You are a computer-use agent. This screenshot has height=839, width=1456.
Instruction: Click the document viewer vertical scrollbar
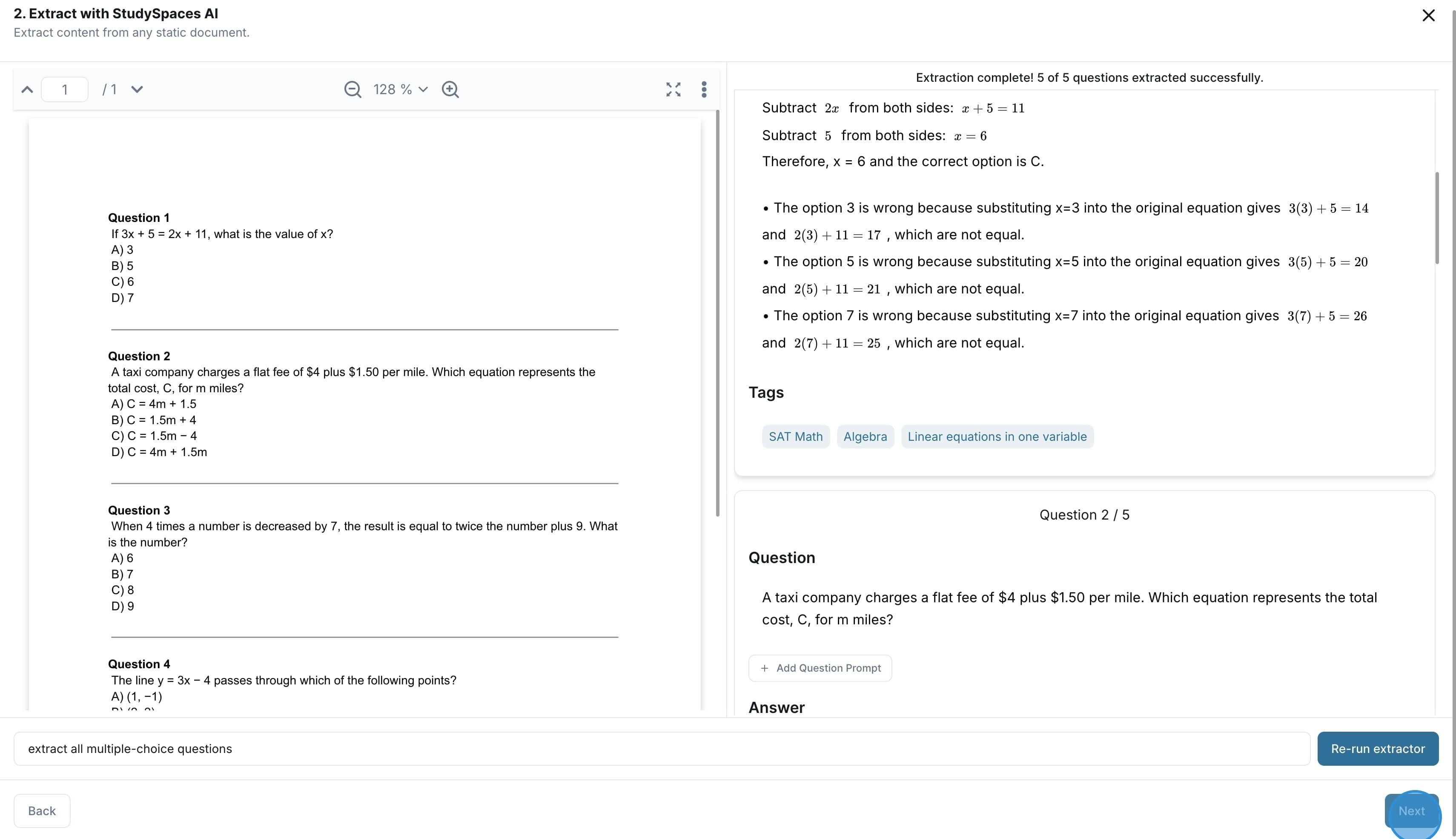point(718,313)
